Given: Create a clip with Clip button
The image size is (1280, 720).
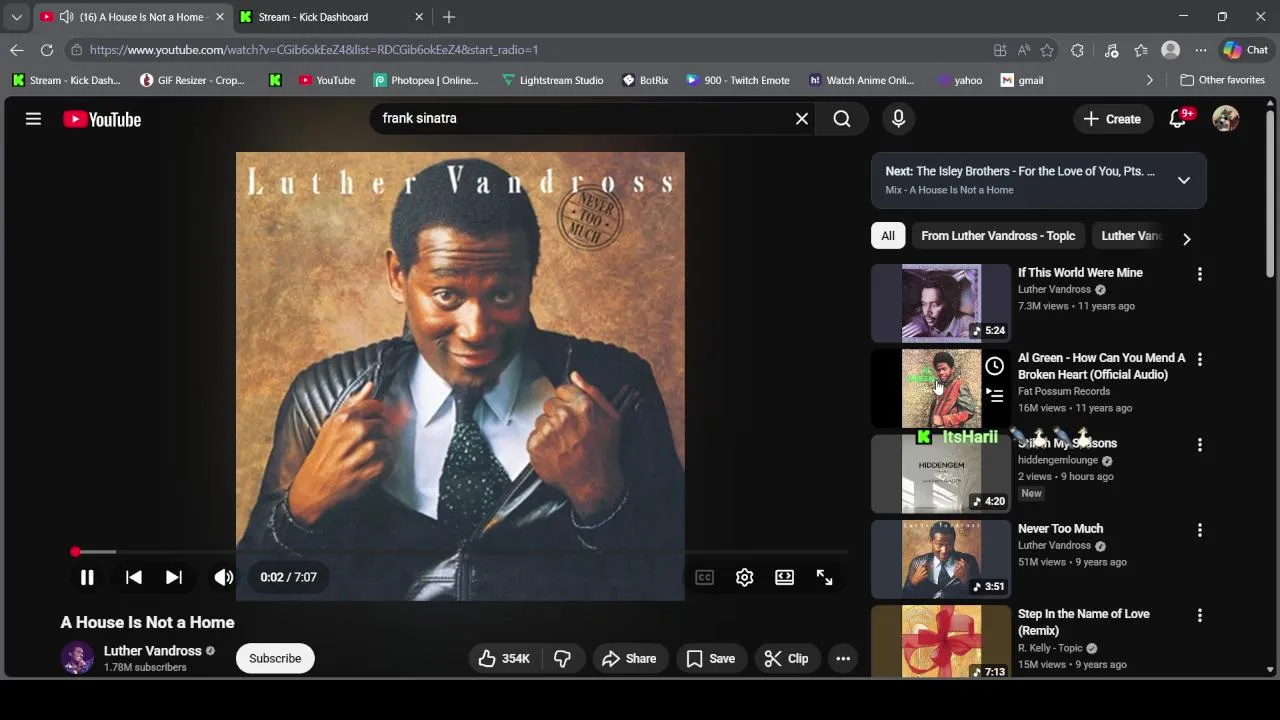Looking at the screenshot, I should pyautogui.click(x=787, y=658).
